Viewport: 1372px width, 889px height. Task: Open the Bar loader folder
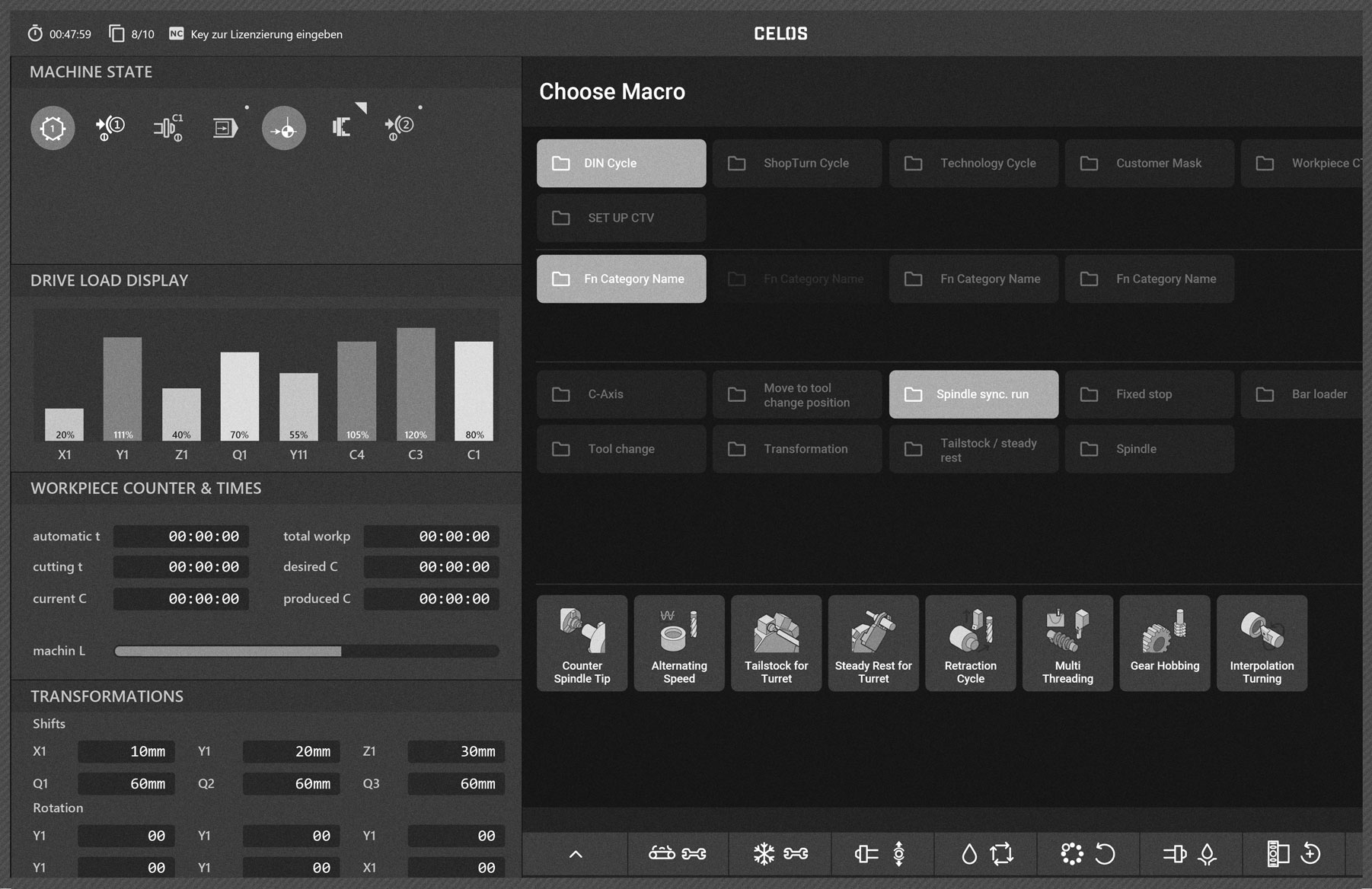(1302, 394)
